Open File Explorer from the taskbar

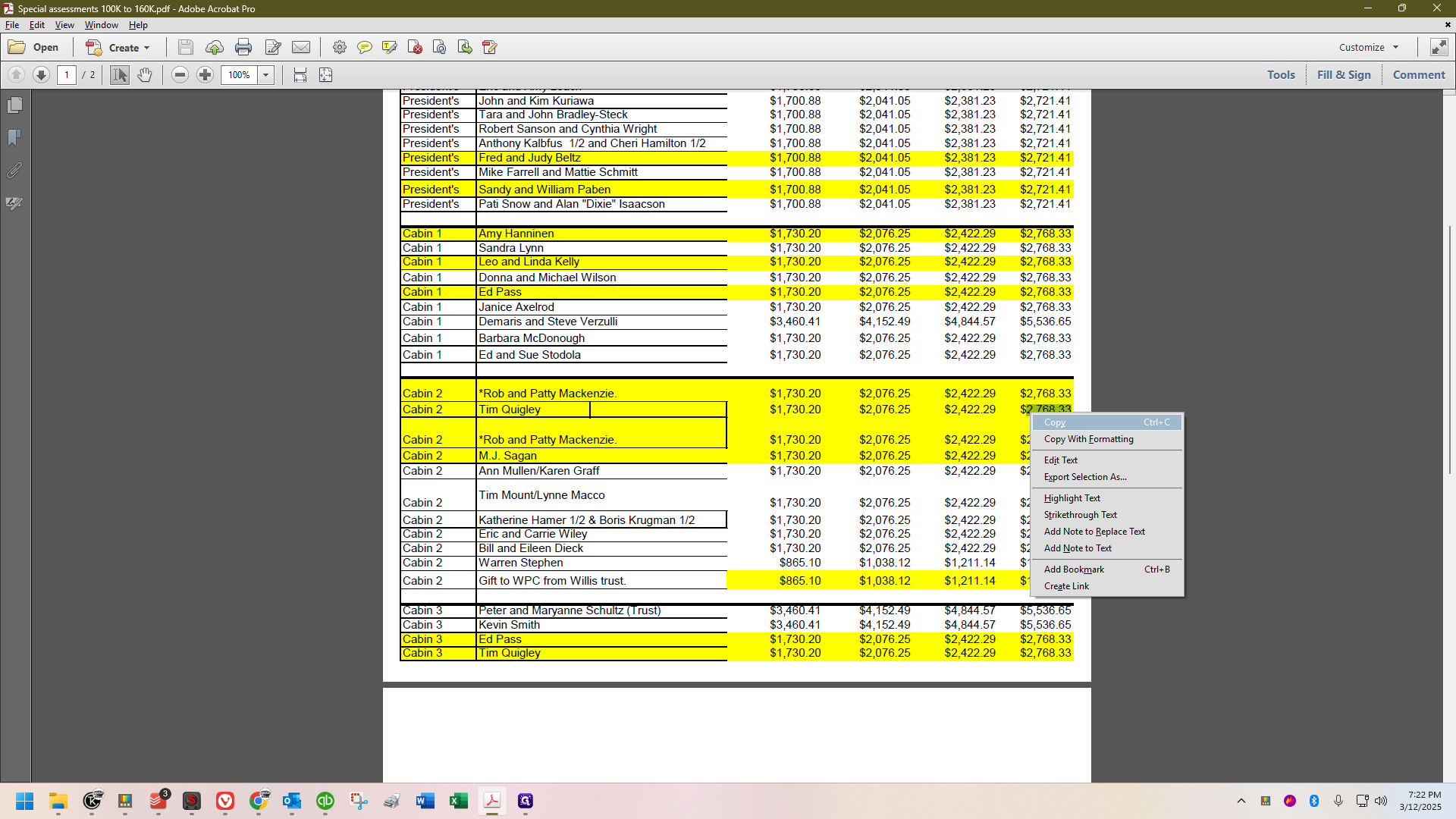[58, 801]
